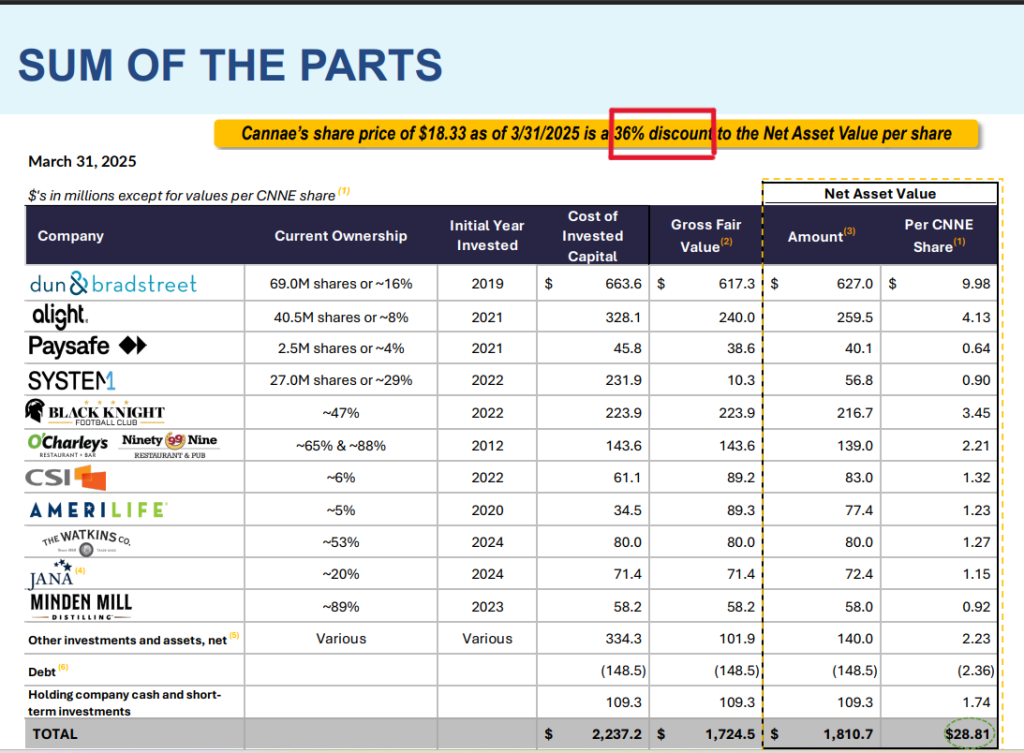Click the Gross Fair Value column header
The height and width of the screenshot is (753, 1024).
pos(705,236)
